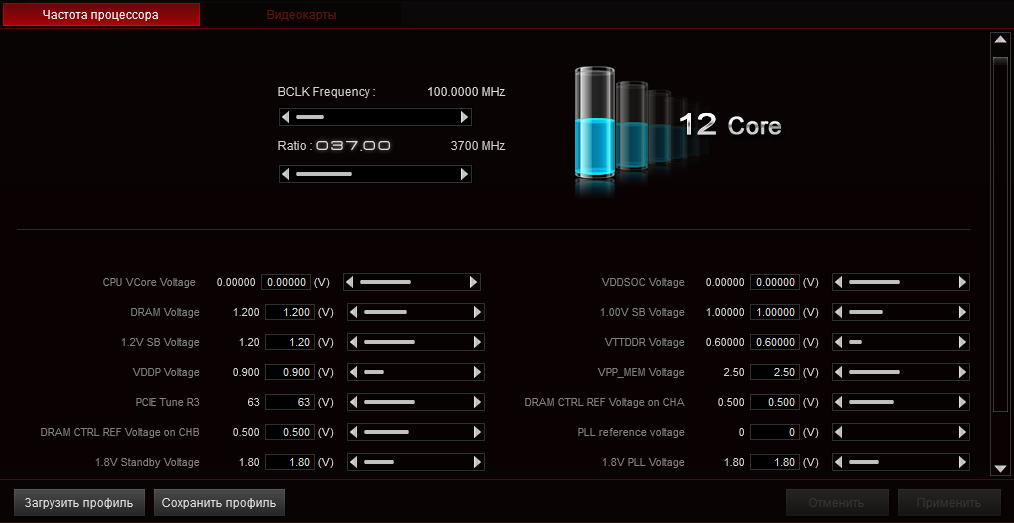Click scrollbar up arrow
This screenshot has width=1014, height=523.
[x=1000, y=39]
